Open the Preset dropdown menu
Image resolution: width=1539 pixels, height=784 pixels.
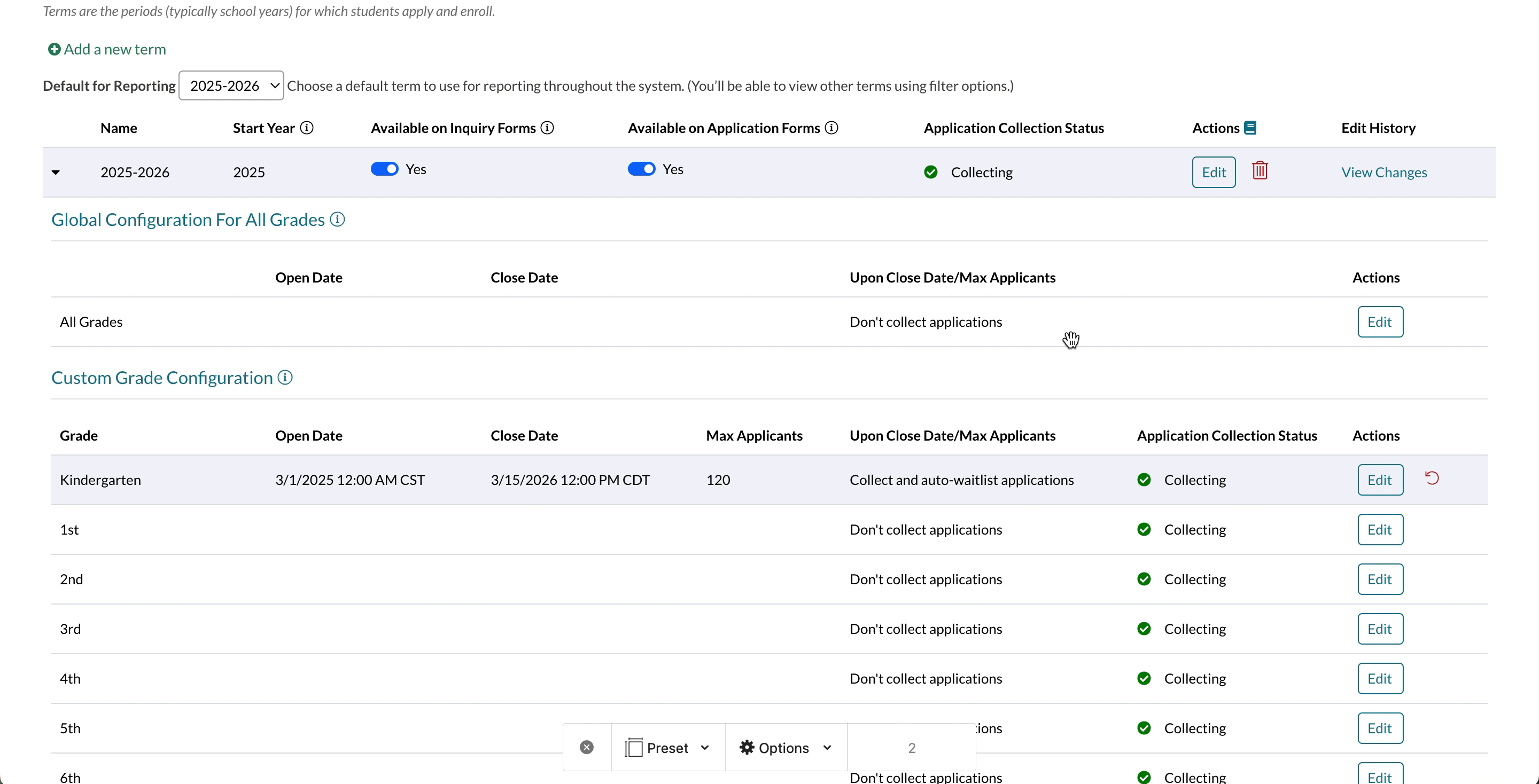tap(667, 748)
